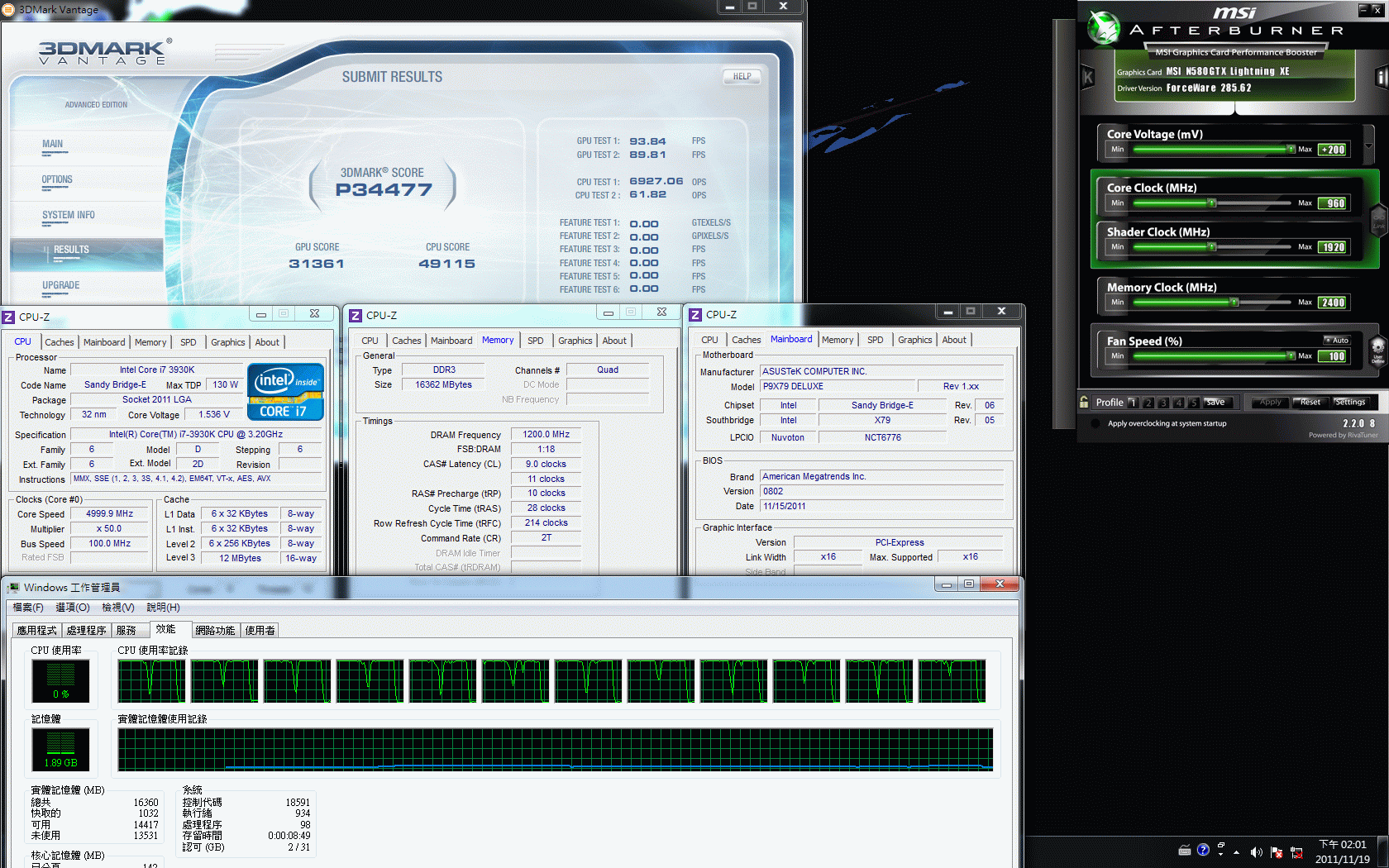
Task: Click the Core Voltage slider handle
Action: [x=1291, y=150]
